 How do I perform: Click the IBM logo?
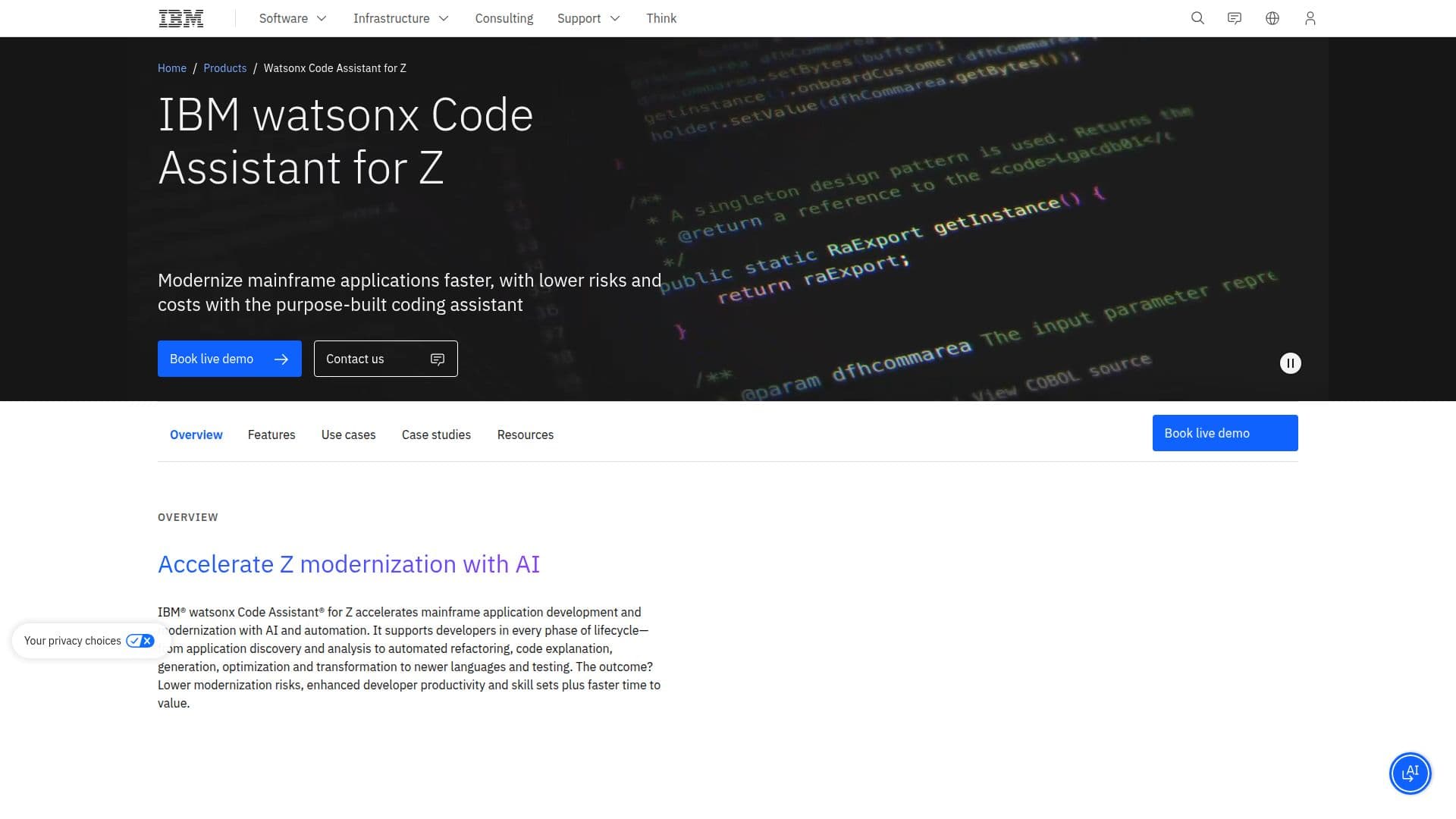pos(180,18)
